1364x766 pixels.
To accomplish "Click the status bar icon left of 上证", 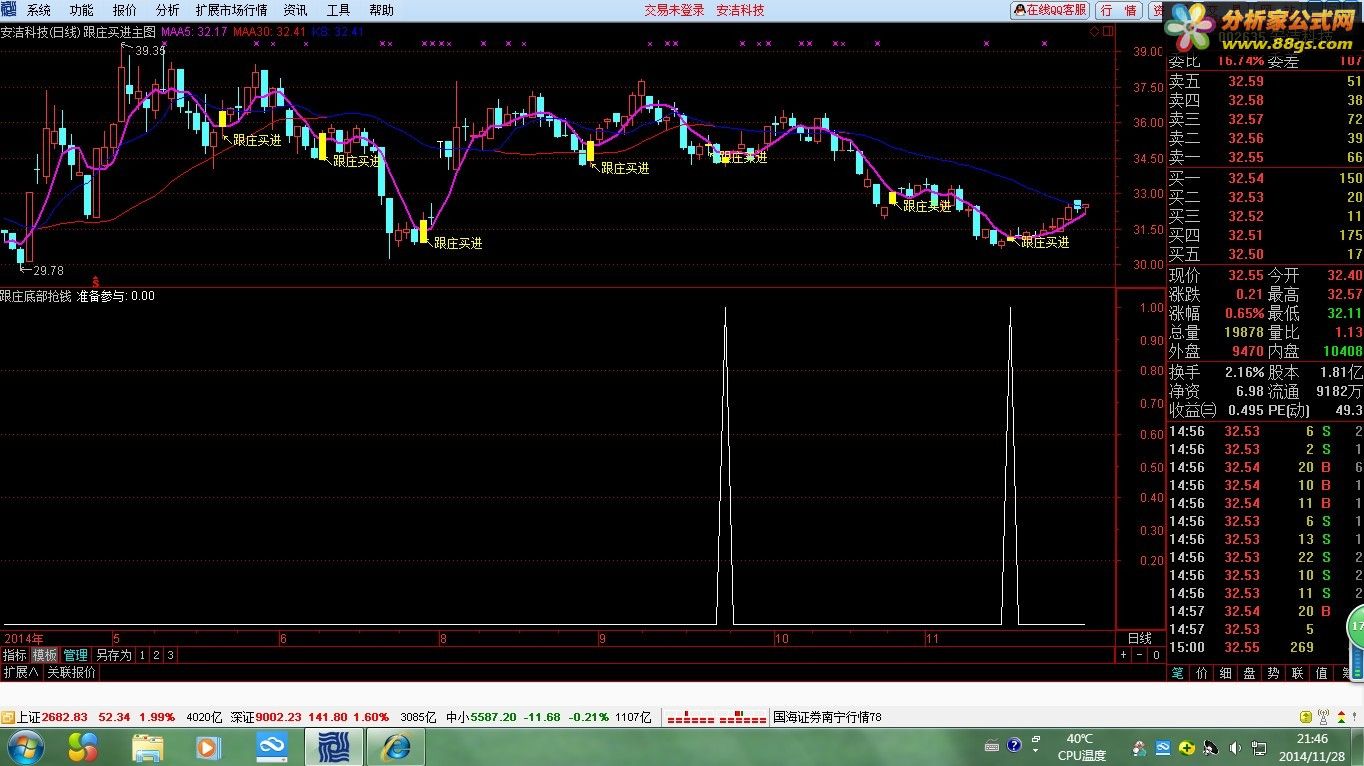I will [7, 717].
